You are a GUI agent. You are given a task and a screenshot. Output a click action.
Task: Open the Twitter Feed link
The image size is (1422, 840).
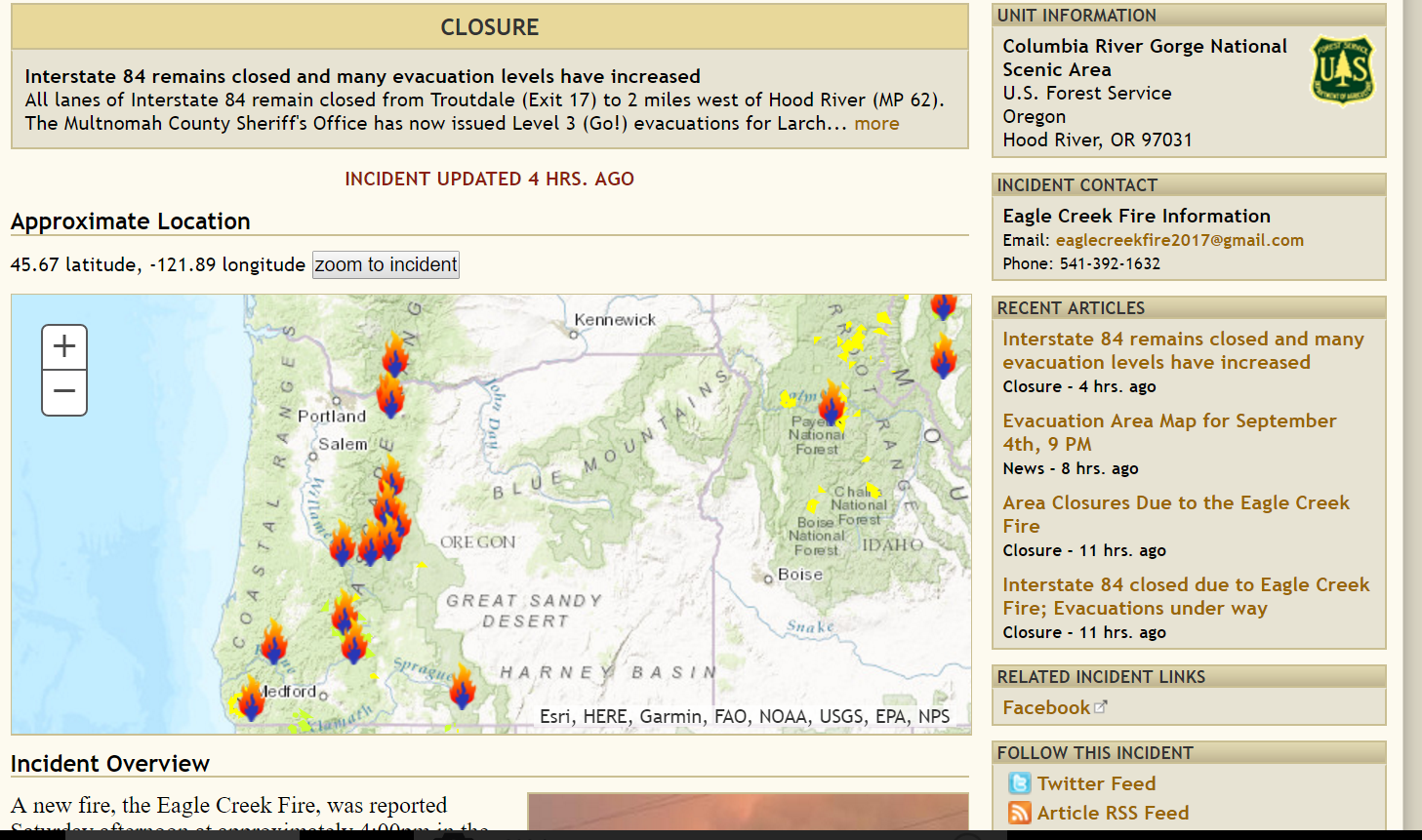pyautogui.click(x=1096, y=783)
